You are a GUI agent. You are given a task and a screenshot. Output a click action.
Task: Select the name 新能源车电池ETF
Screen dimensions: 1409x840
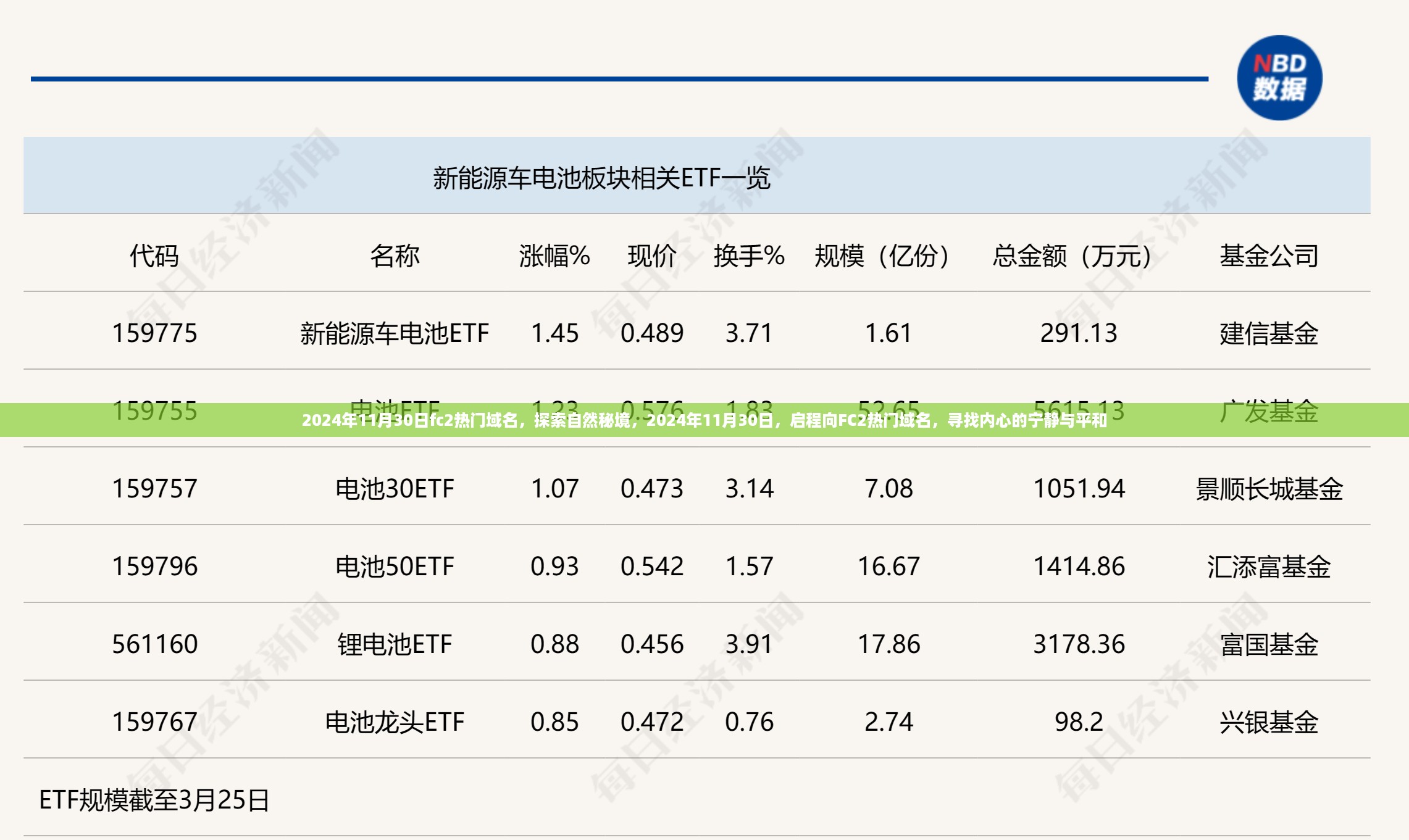coord(395,333)
